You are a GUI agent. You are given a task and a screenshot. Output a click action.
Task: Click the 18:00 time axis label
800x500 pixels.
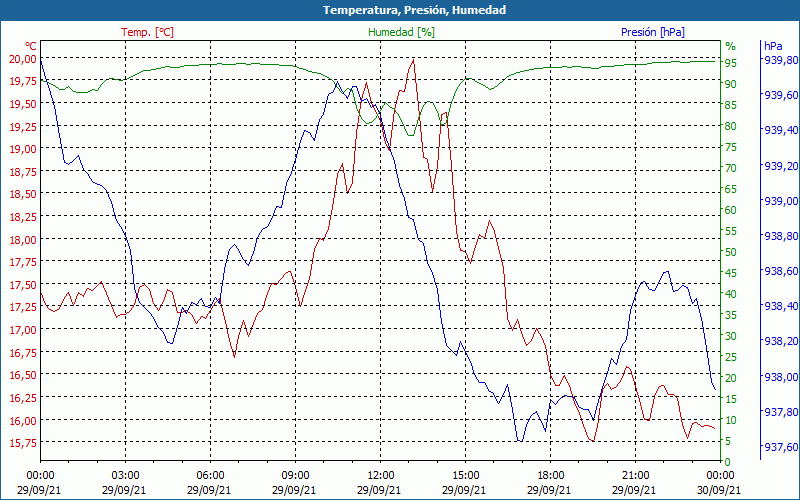click(551, 476)
